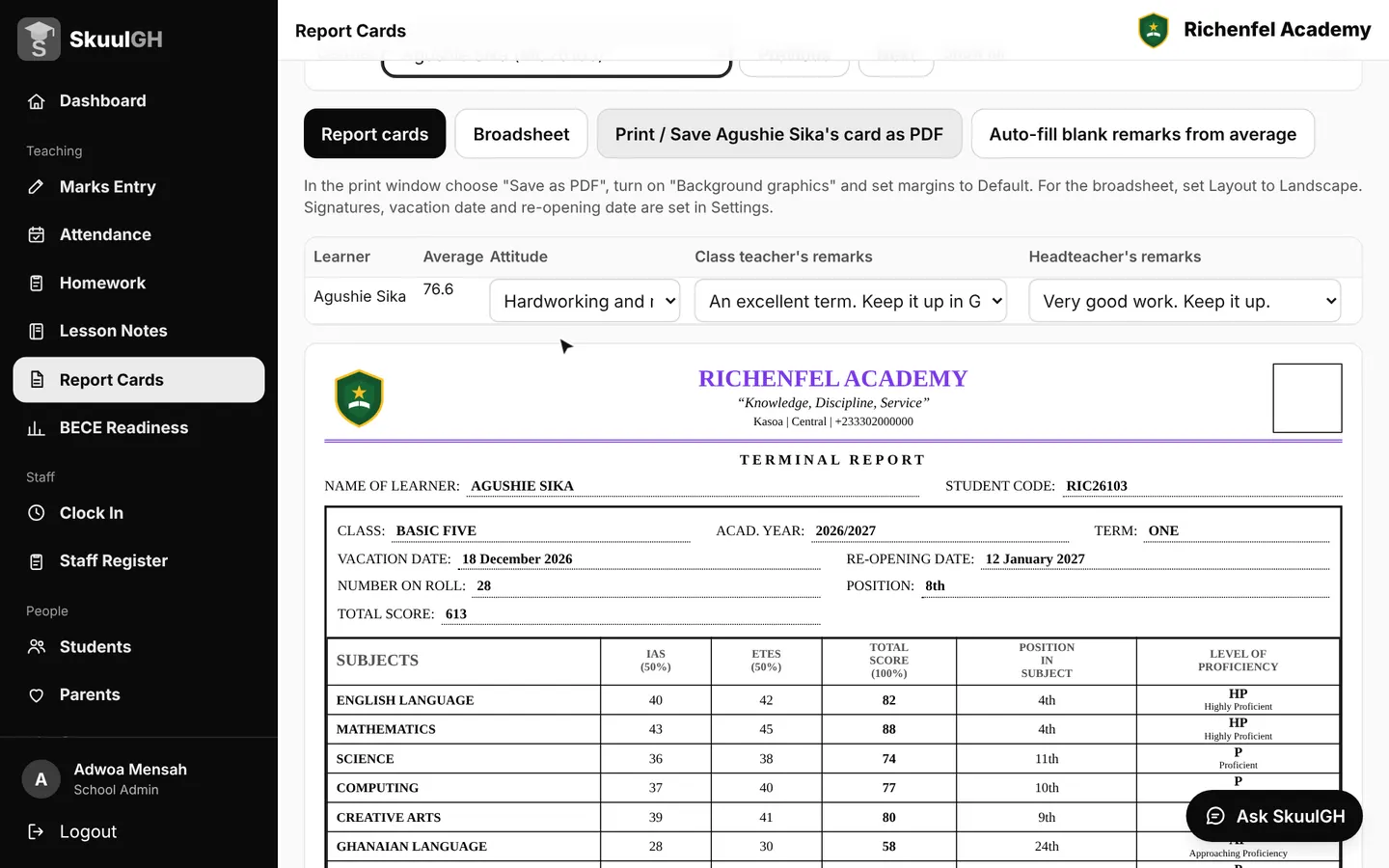Open the Ask SkuulGH assistant button

pyautogui.click(x=1274, y=816)
